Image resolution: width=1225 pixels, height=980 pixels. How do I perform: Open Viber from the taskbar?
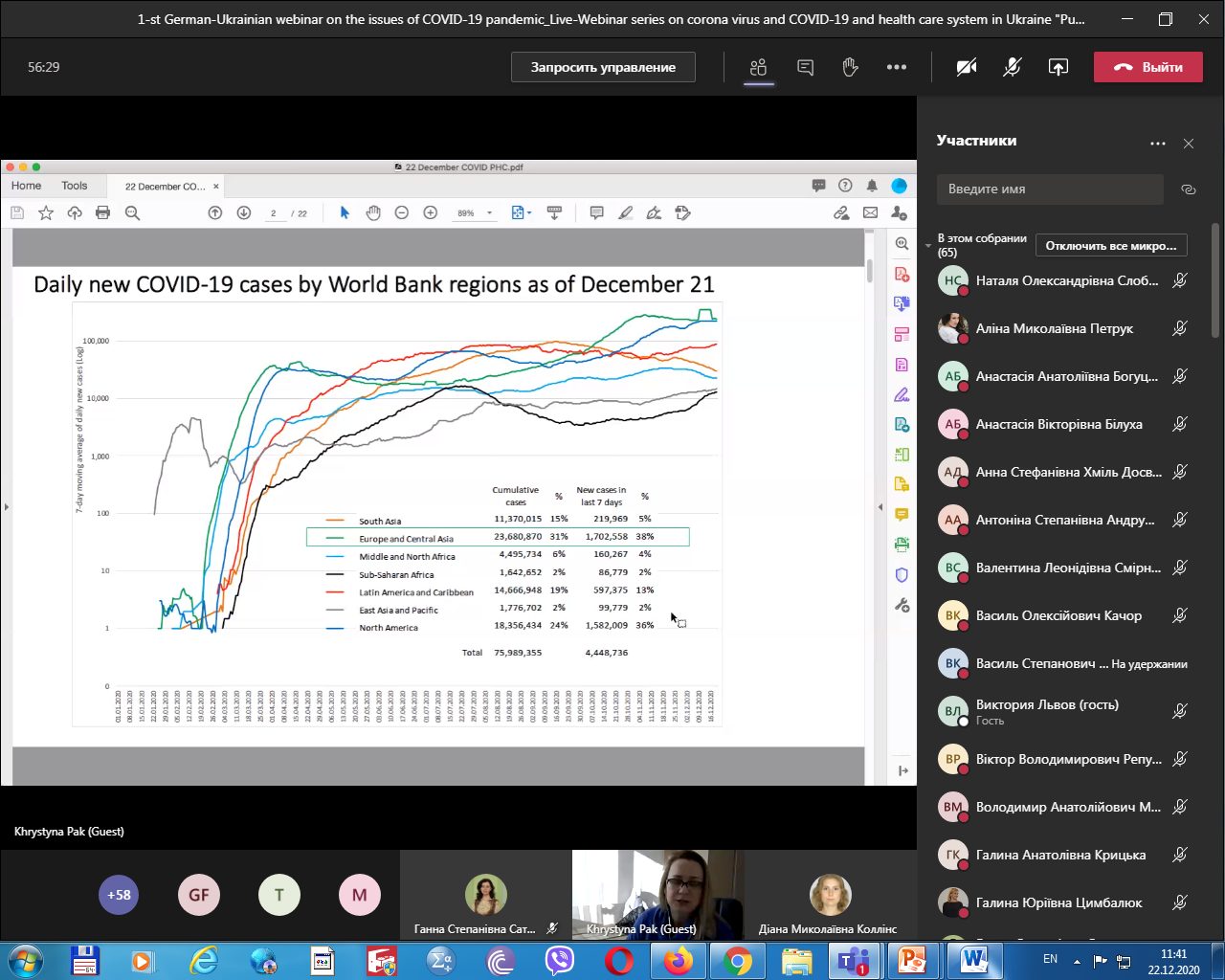pos(559,959)
